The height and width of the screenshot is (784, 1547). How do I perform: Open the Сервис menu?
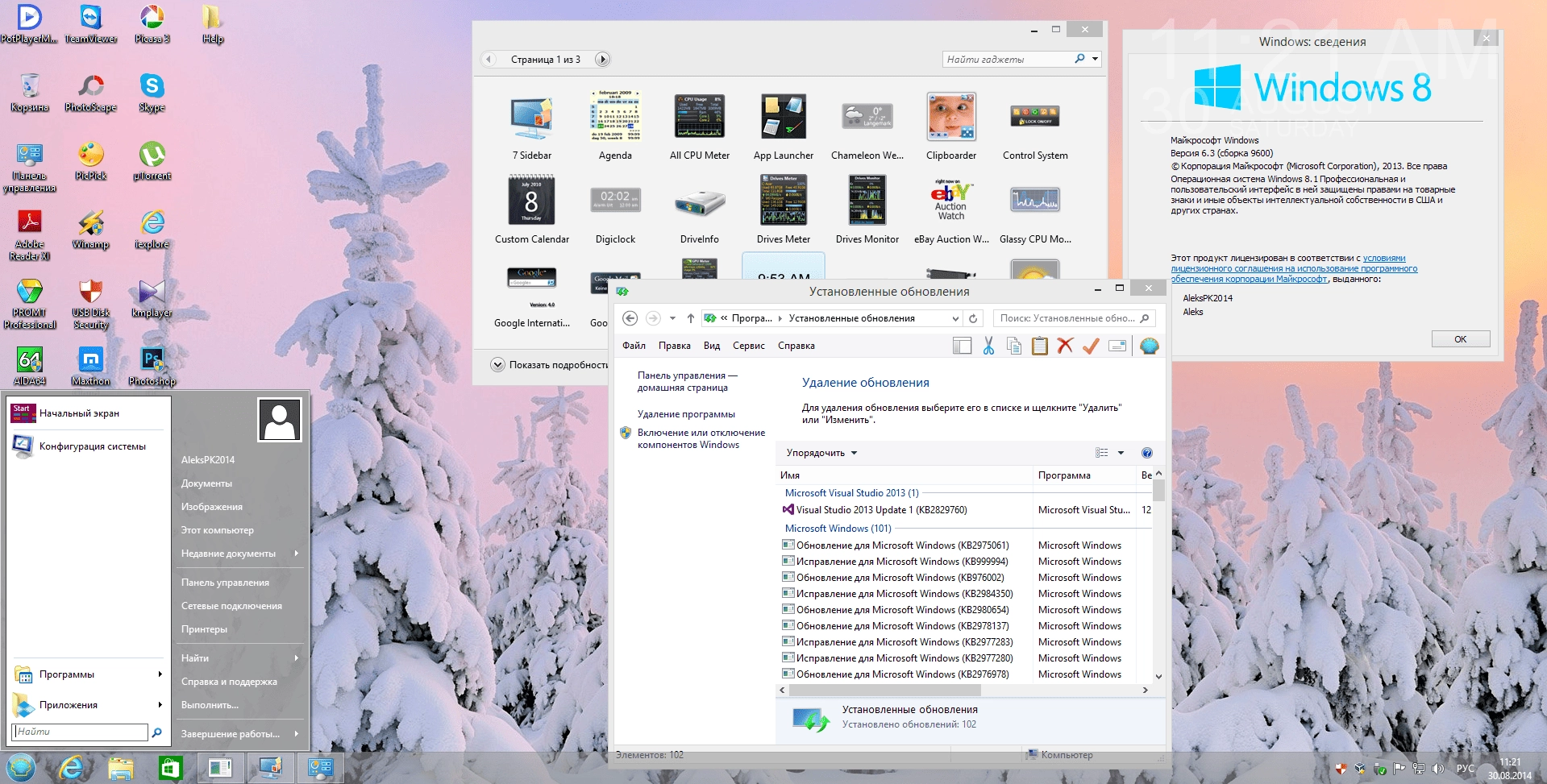tap(748, 346)
